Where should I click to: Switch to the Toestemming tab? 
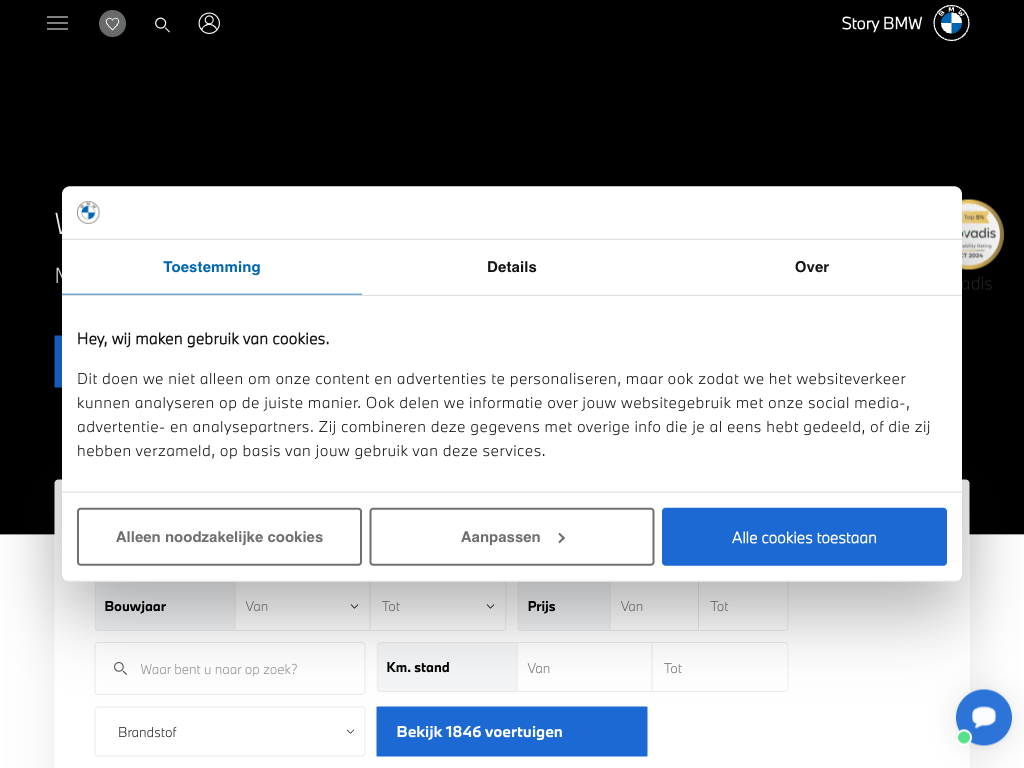click(212, 267)
